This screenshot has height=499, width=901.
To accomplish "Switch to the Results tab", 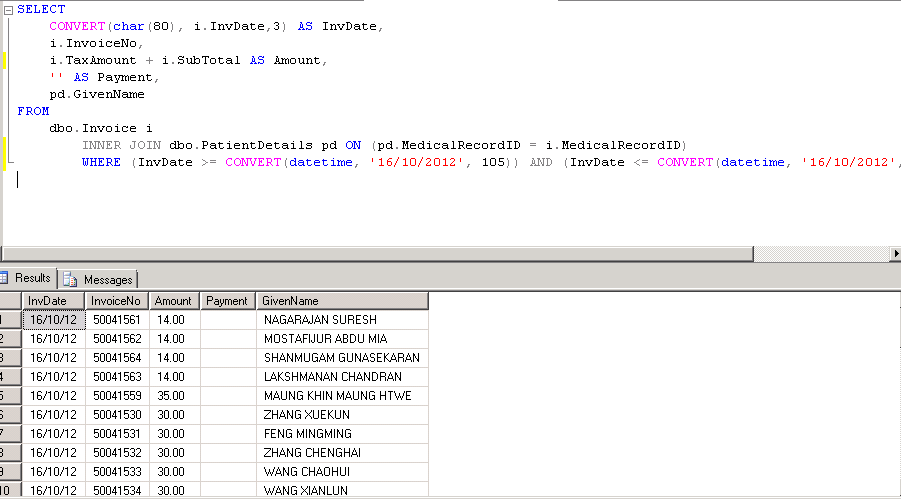I will (28, 278).
